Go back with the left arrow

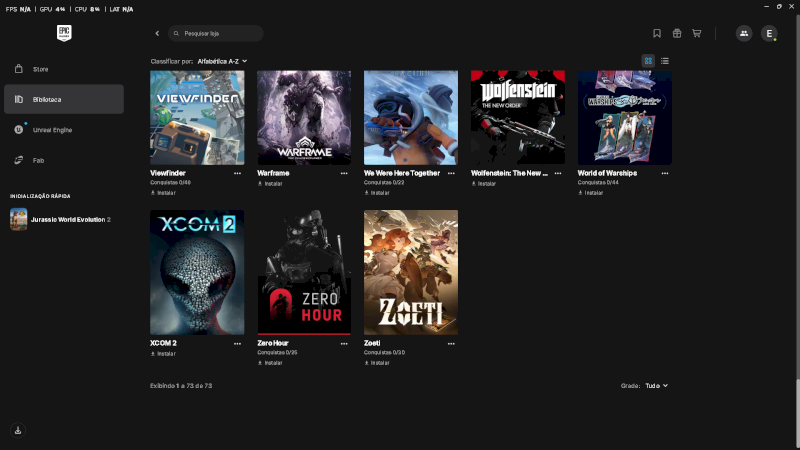coord(157,33)
